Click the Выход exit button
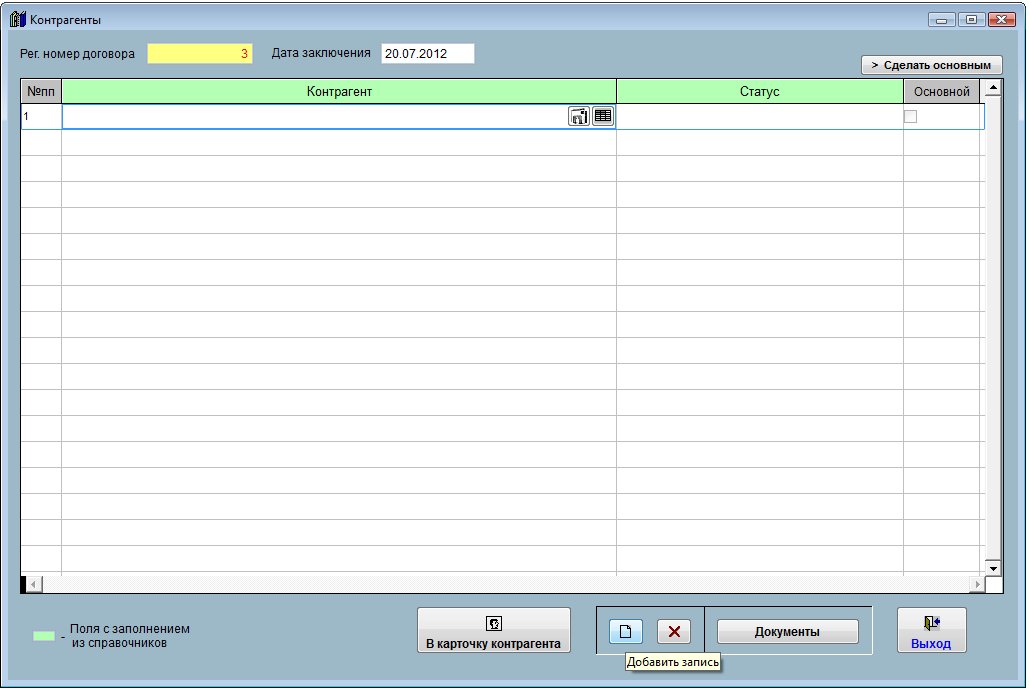1029x688 pixels. click(x=931, y=630)
